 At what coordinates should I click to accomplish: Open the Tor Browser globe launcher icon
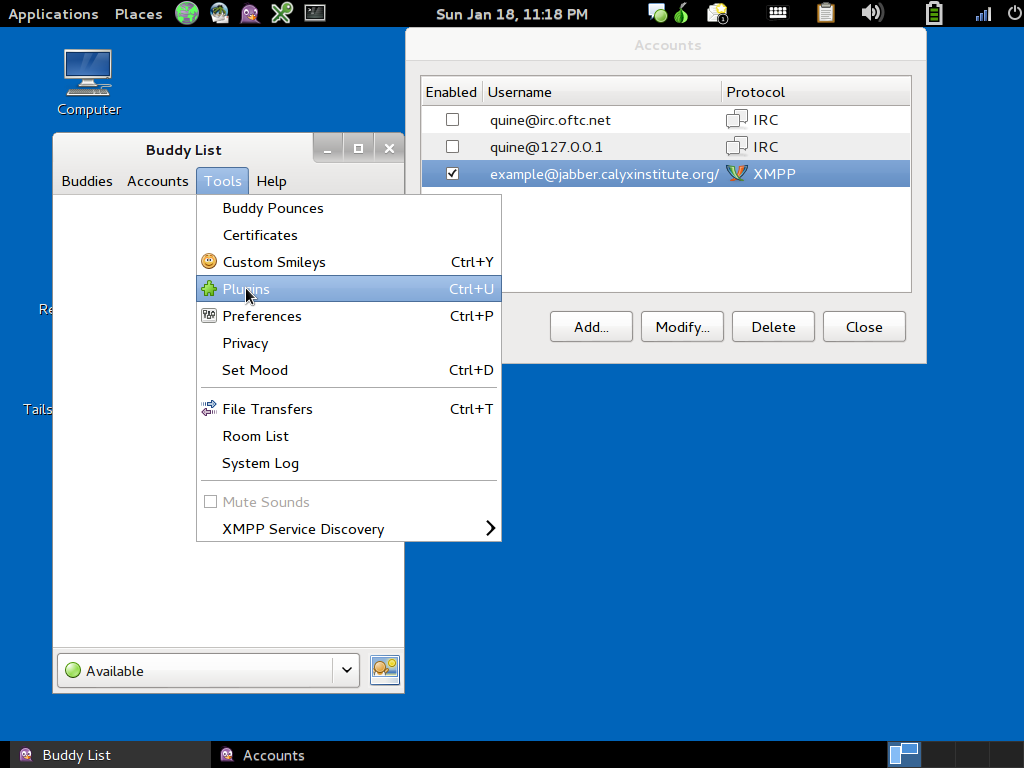click(x=187, y=13)
